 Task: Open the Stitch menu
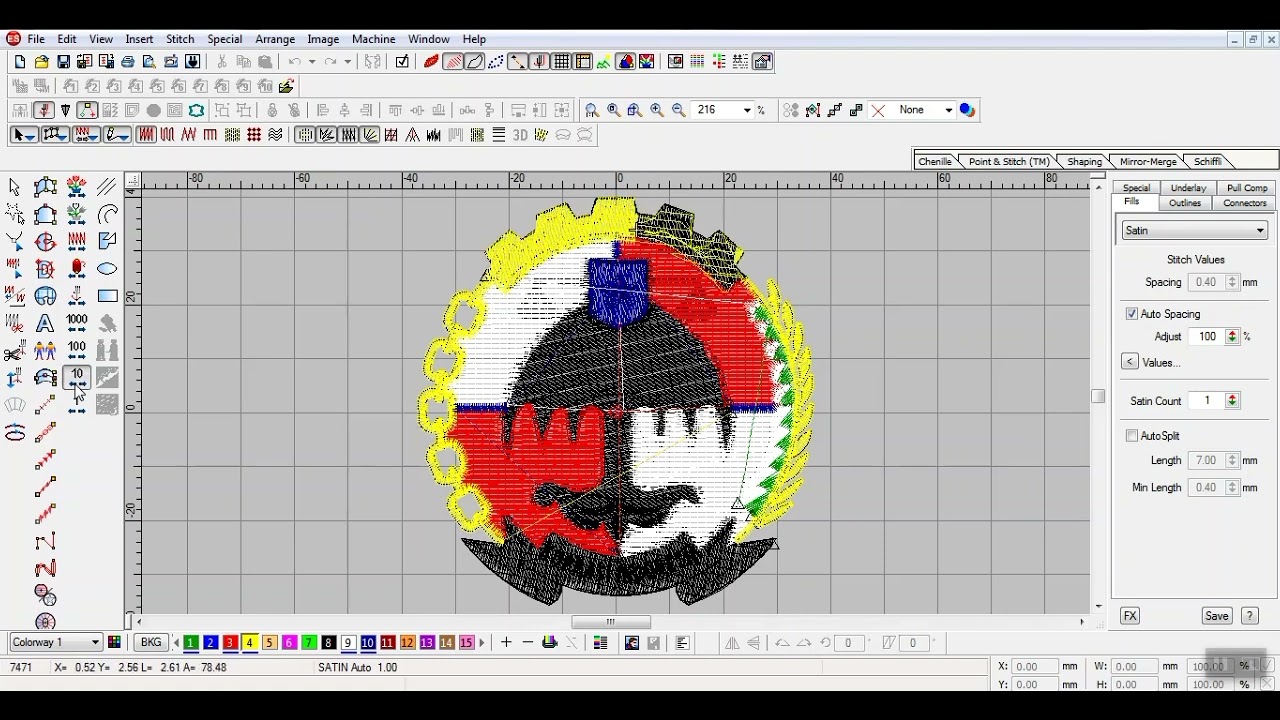tap(180, 39)
